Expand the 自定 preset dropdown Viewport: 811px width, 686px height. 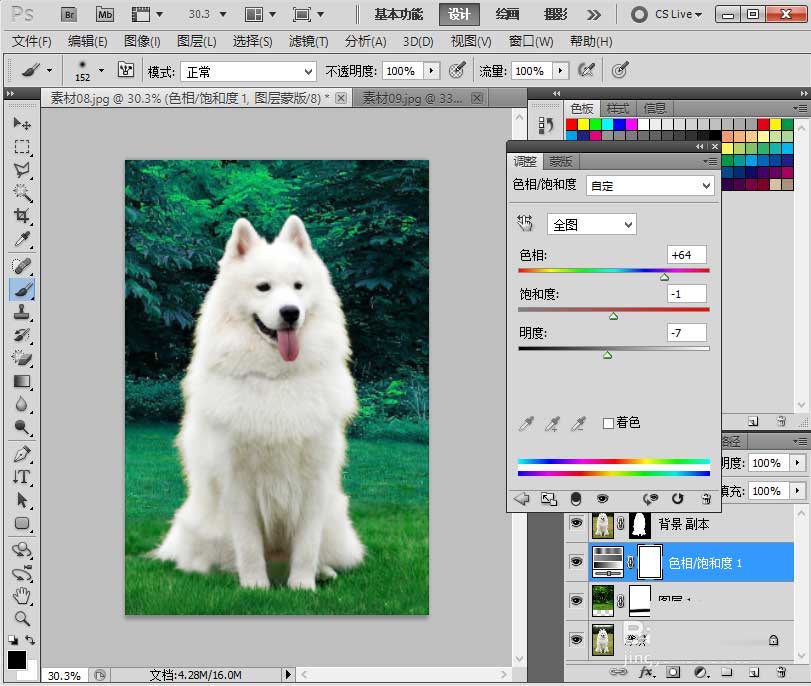point(650,186)
